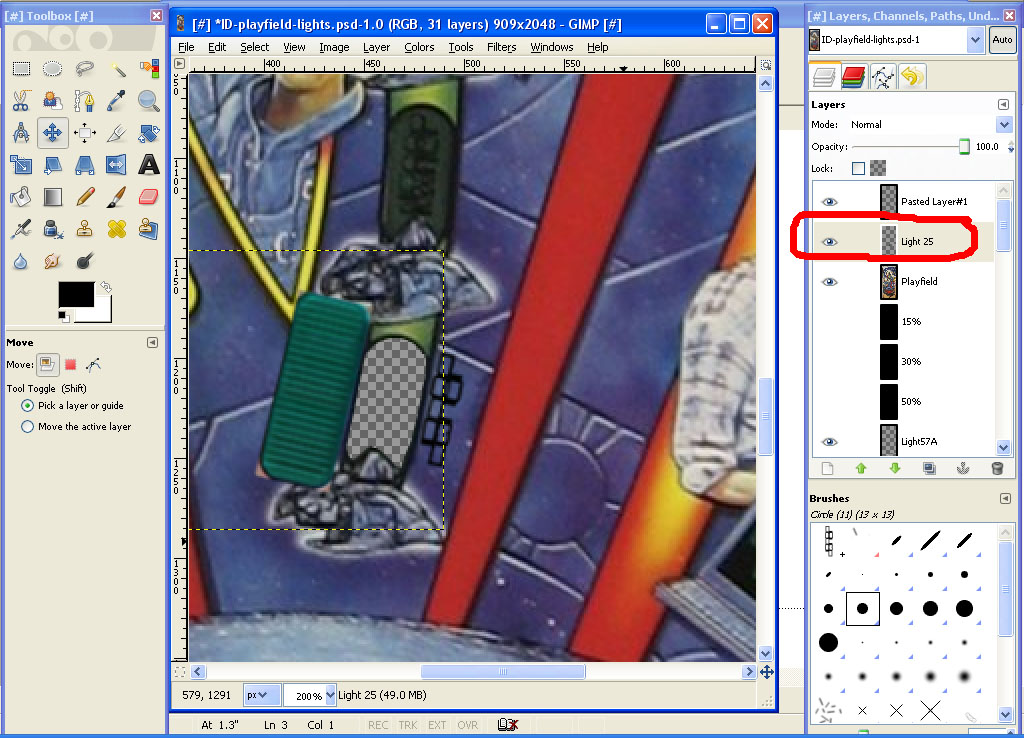The width and height of the screenshot is (1024, 738).
Task: Select 'Move the active layer' option
Action: point(28,427)
